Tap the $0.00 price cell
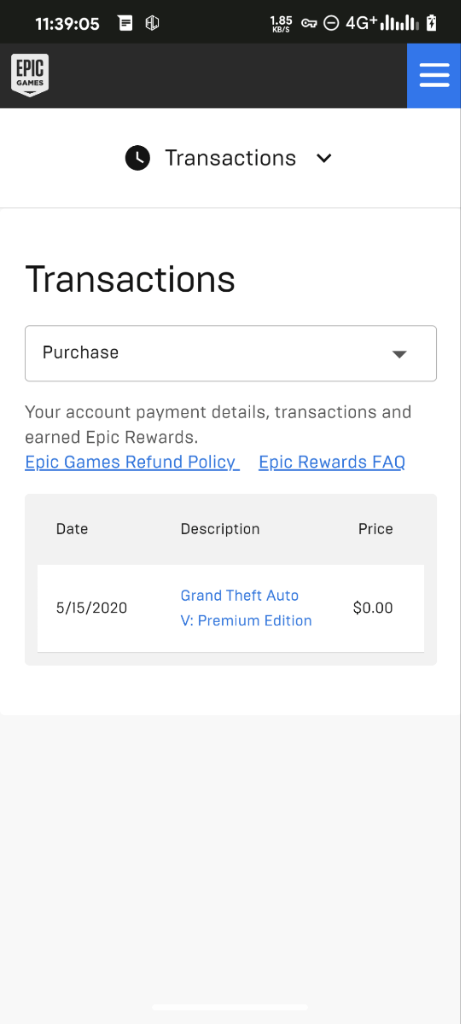 pyautogui.click(x=373, y=608)
